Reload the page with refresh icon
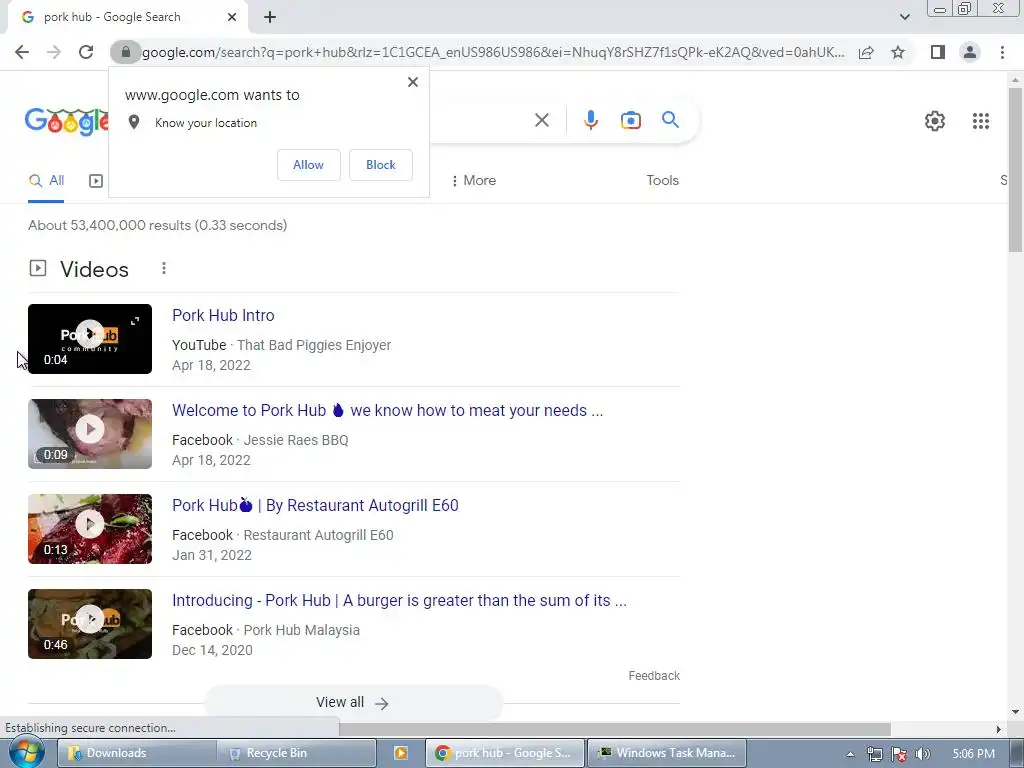 [x=86, y=52]
